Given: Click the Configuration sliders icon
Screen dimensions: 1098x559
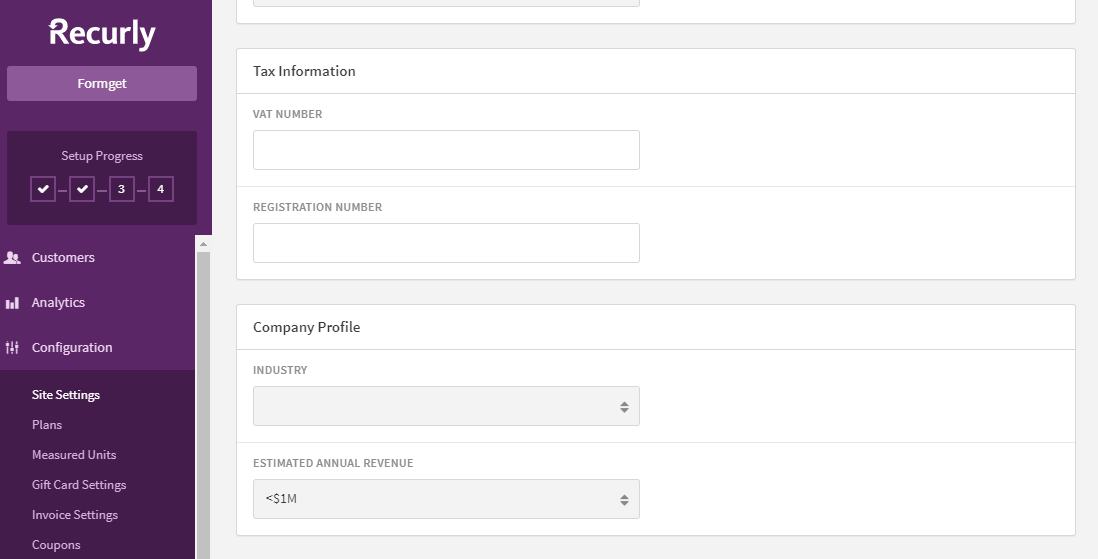Looking at the screenshot, I should pyautogui.click(x=13, y=348).
